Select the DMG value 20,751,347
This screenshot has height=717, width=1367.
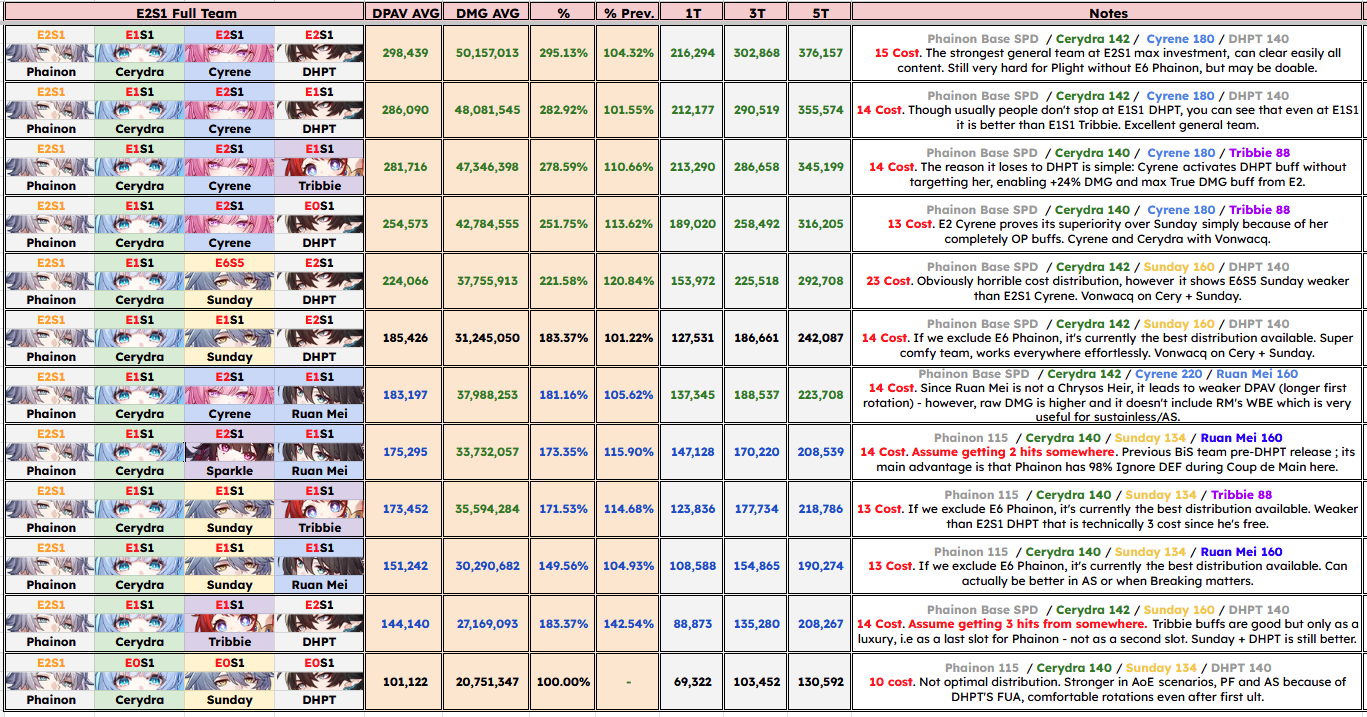[487, 680]
